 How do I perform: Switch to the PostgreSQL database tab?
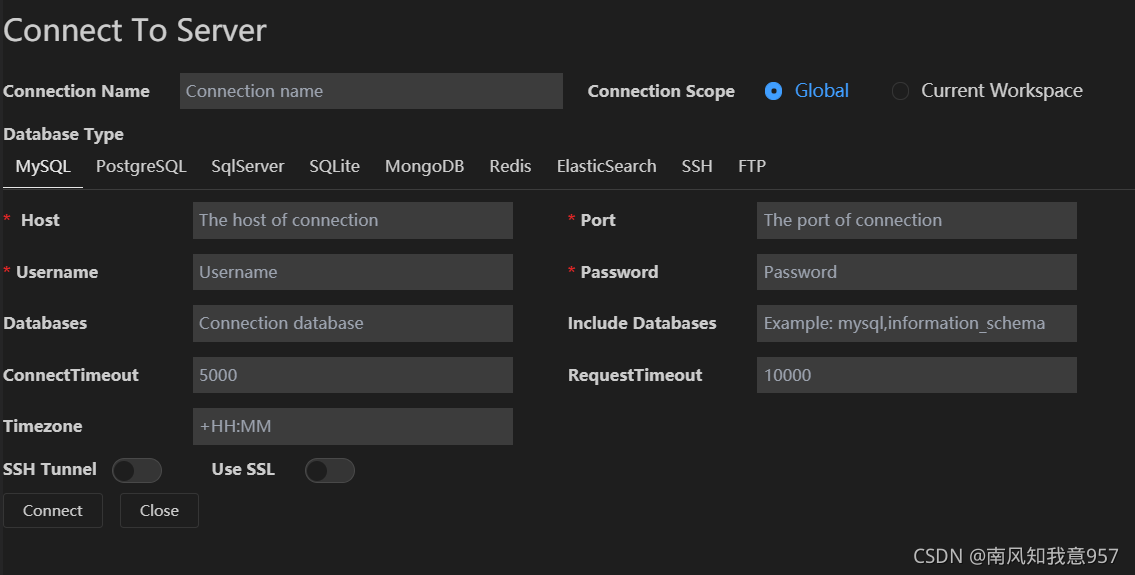pos(141,167)
